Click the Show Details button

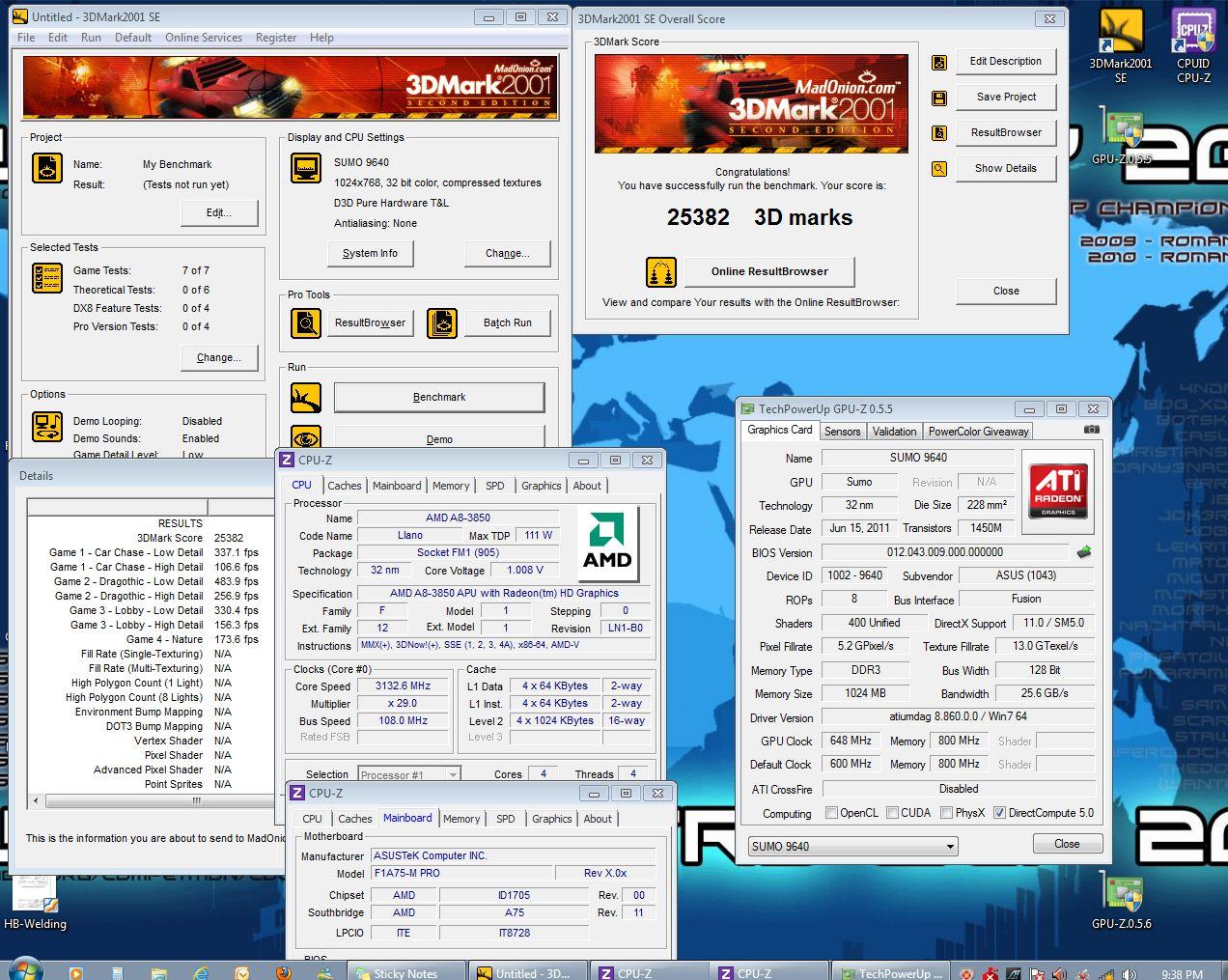1006,168
